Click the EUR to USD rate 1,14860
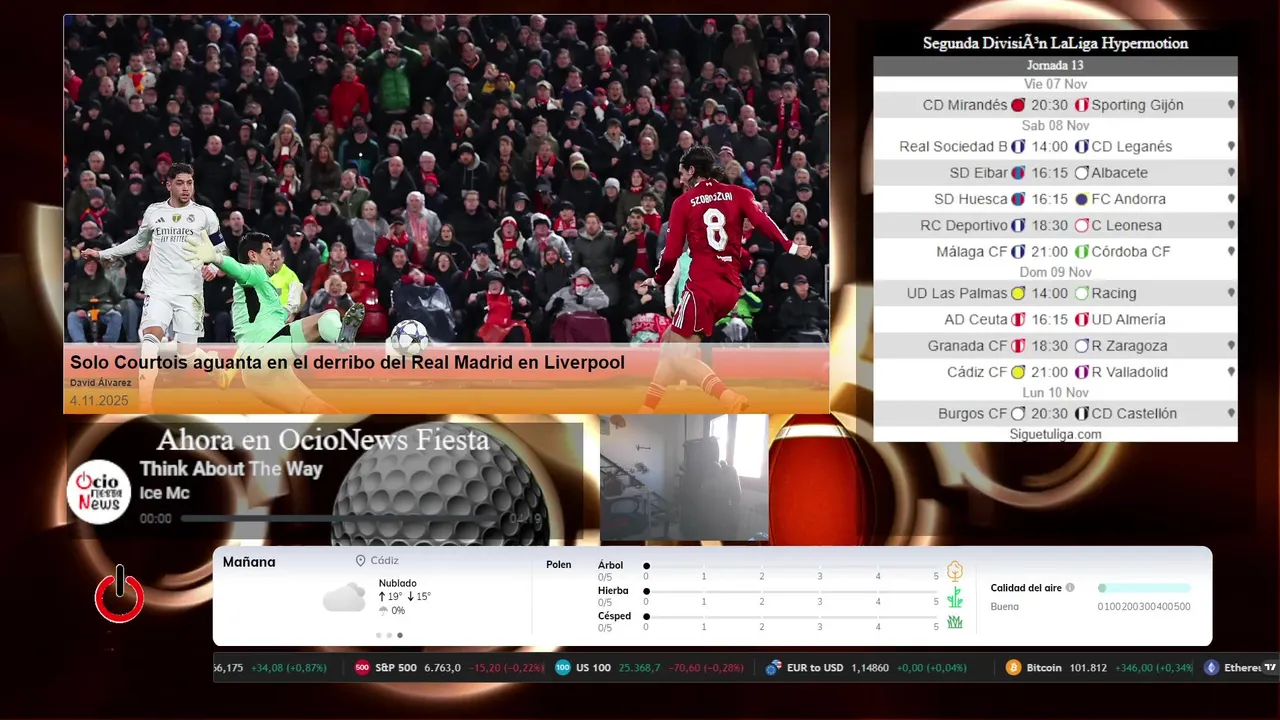This screenshot has width=1280, height=720. [x=870, y=668]
